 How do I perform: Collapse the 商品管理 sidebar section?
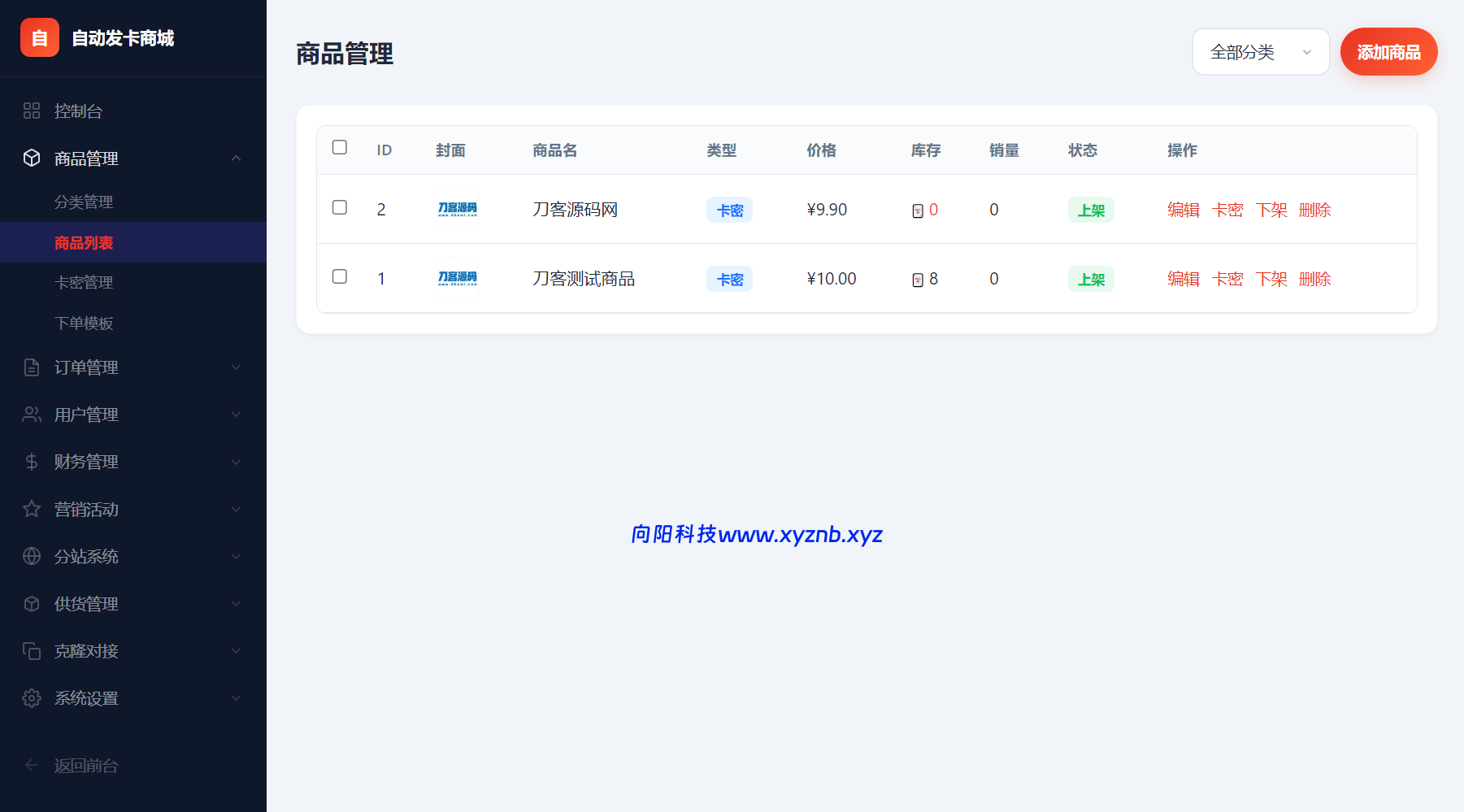(x=237, y=158)
